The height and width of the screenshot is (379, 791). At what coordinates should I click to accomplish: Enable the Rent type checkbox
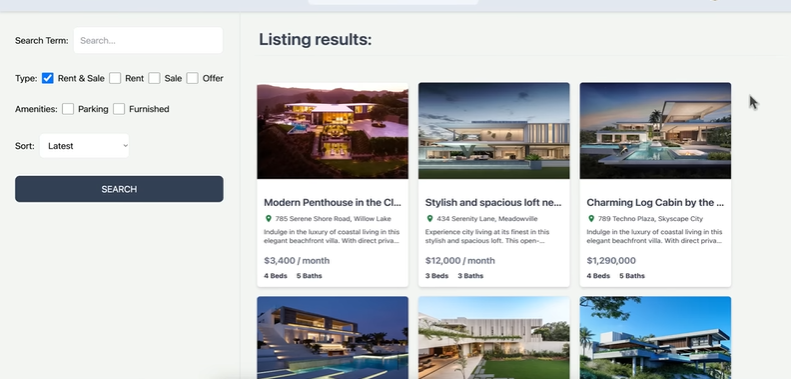tap(115, 78)
